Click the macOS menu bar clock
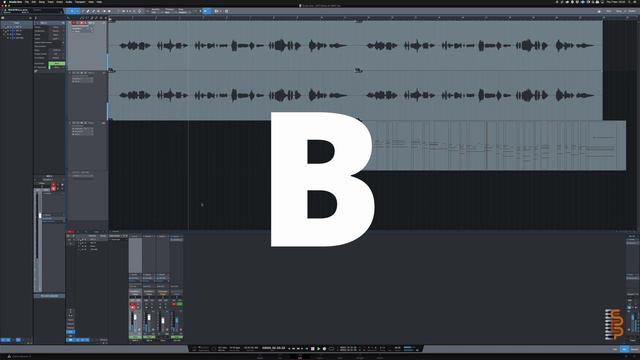The image size is (640, 360). [x=616, y=2]
